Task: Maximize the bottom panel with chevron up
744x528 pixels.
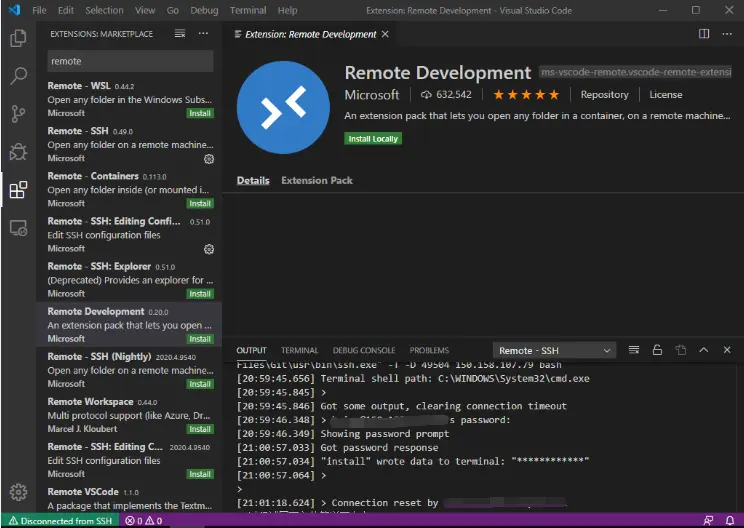Action: click(704, 350)
